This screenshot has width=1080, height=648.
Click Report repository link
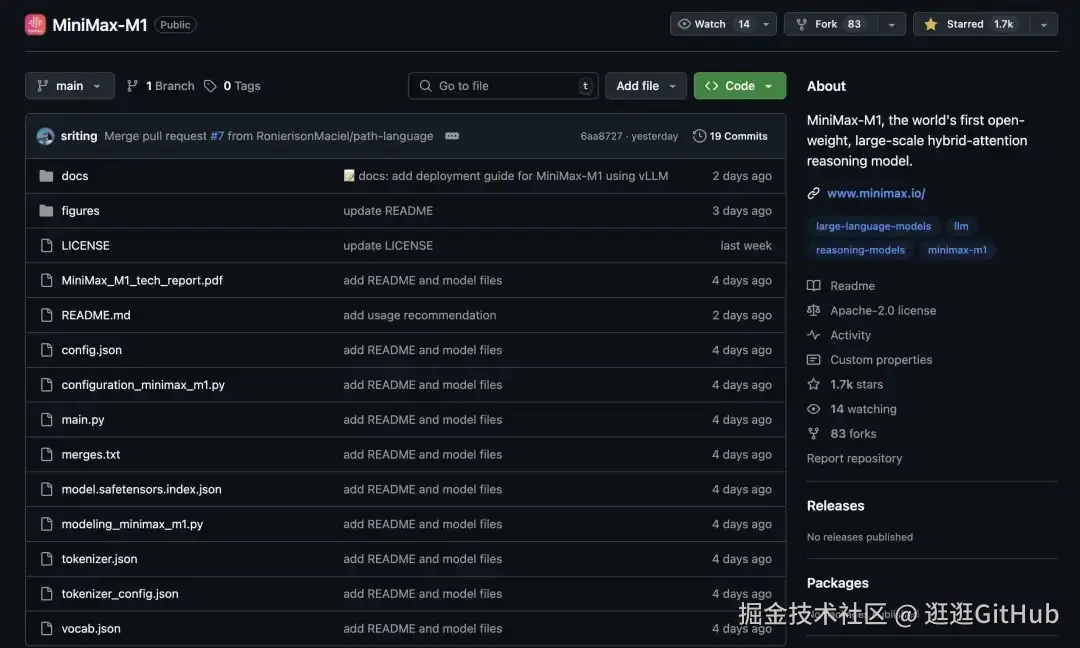coord(854,459)
